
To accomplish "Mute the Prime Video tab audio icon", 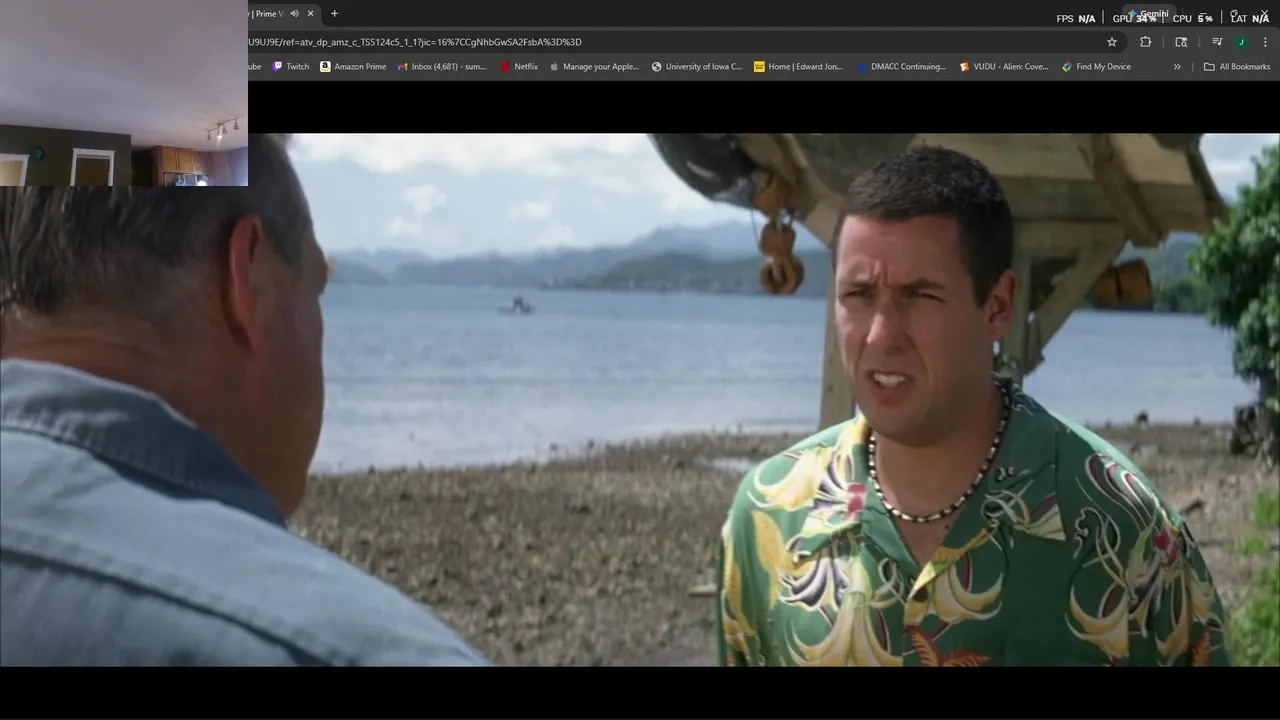I will pyautogui.click(x=294, y=14).
